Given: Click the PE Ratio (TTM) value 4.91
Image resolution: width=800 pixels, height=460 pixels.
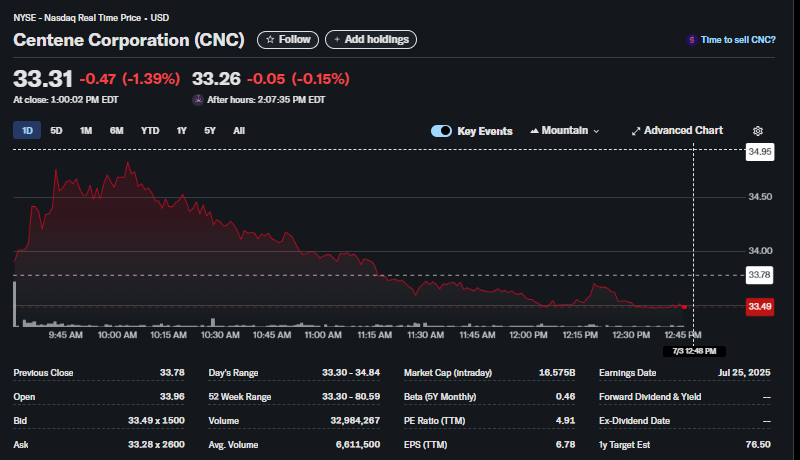Looking at the screenshot, I should pyautogui.click(x=565, y=421).
